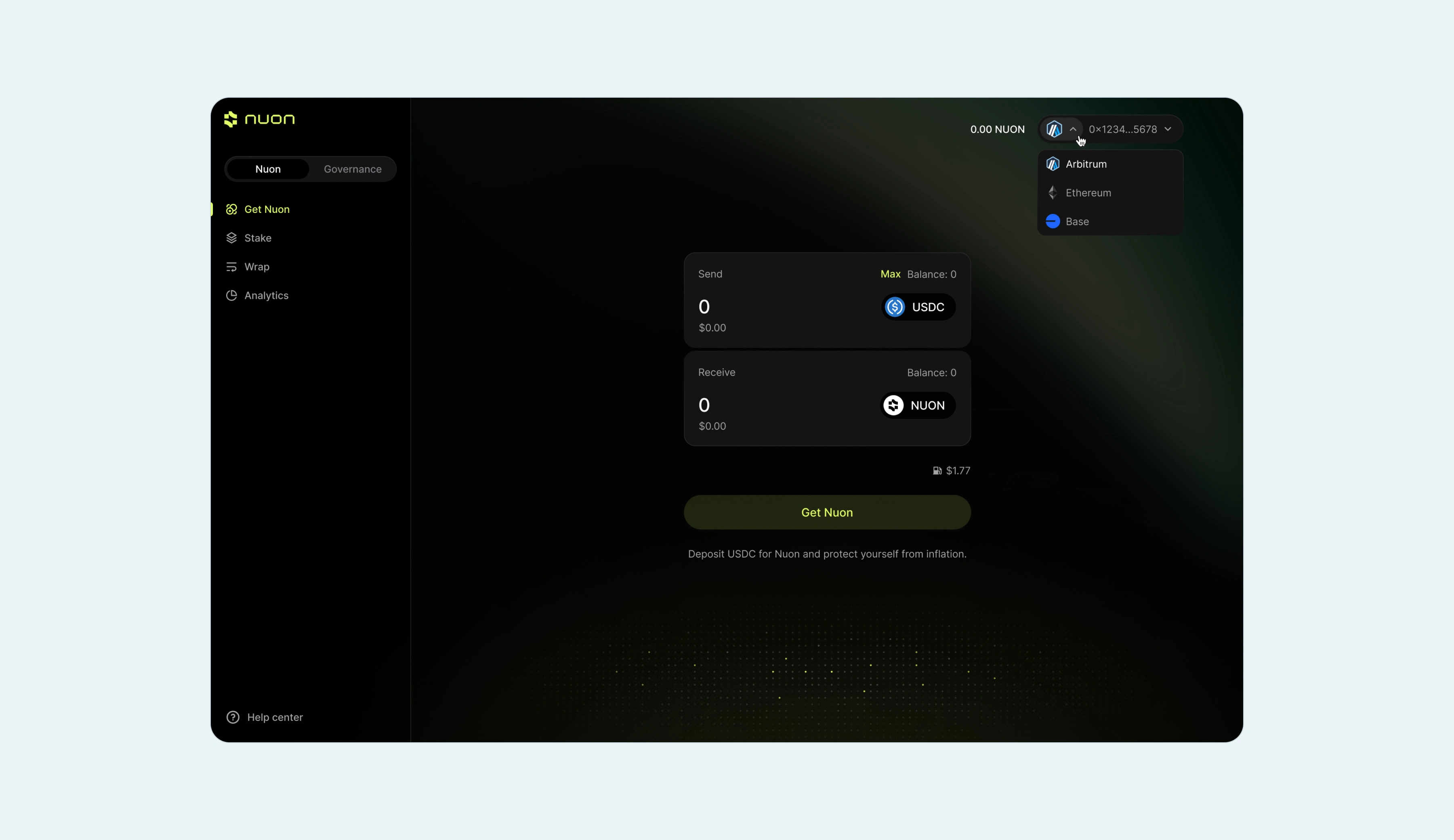Open the Help center link
This screenshot has height=840, width=1454.
(x=264, y=717)
